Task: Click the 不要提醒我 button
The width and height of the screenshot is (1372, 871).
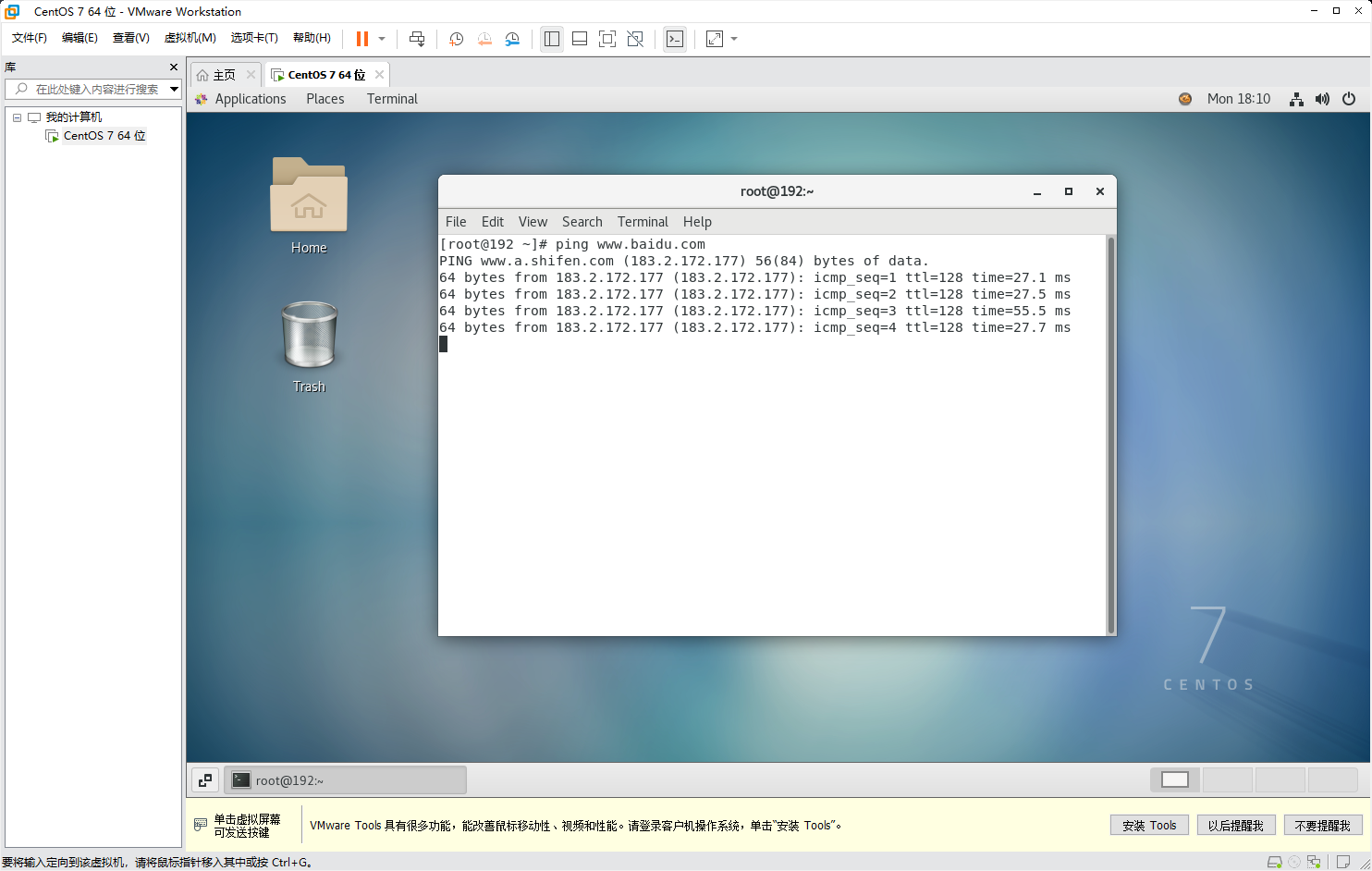Action: (x=1323, y=826)
